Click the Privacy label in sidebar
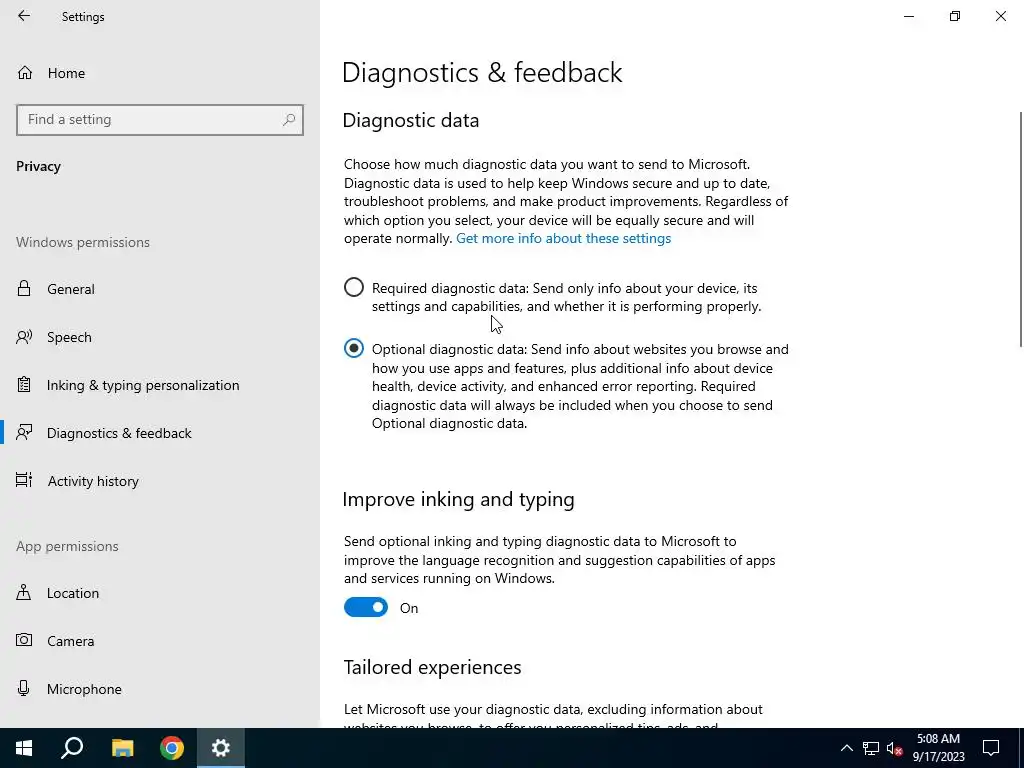Viewport: 1024px width, 768px height. (x=39, y=167)
